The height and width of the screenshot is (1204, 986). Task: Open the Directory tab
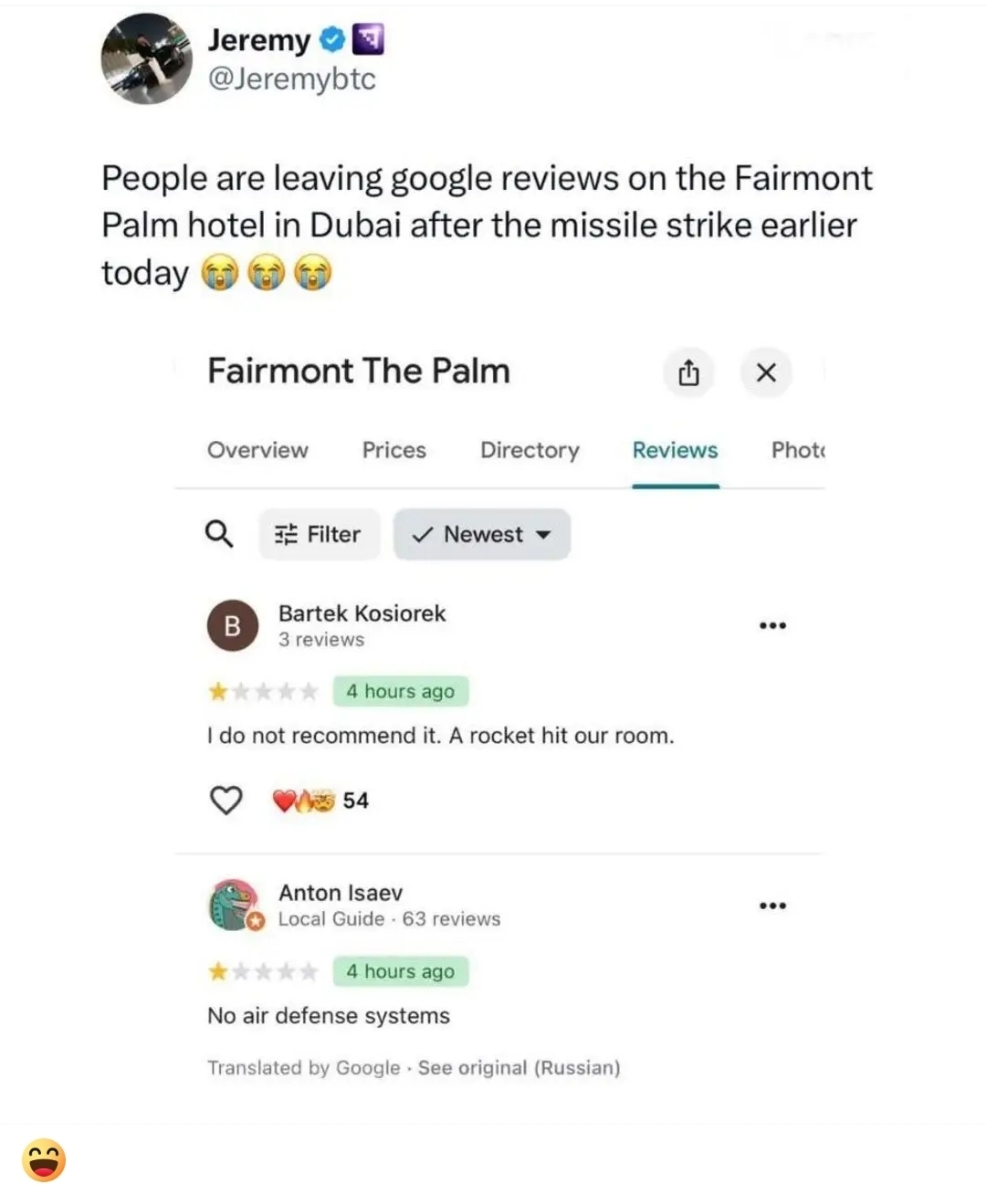tap(530, 450)
